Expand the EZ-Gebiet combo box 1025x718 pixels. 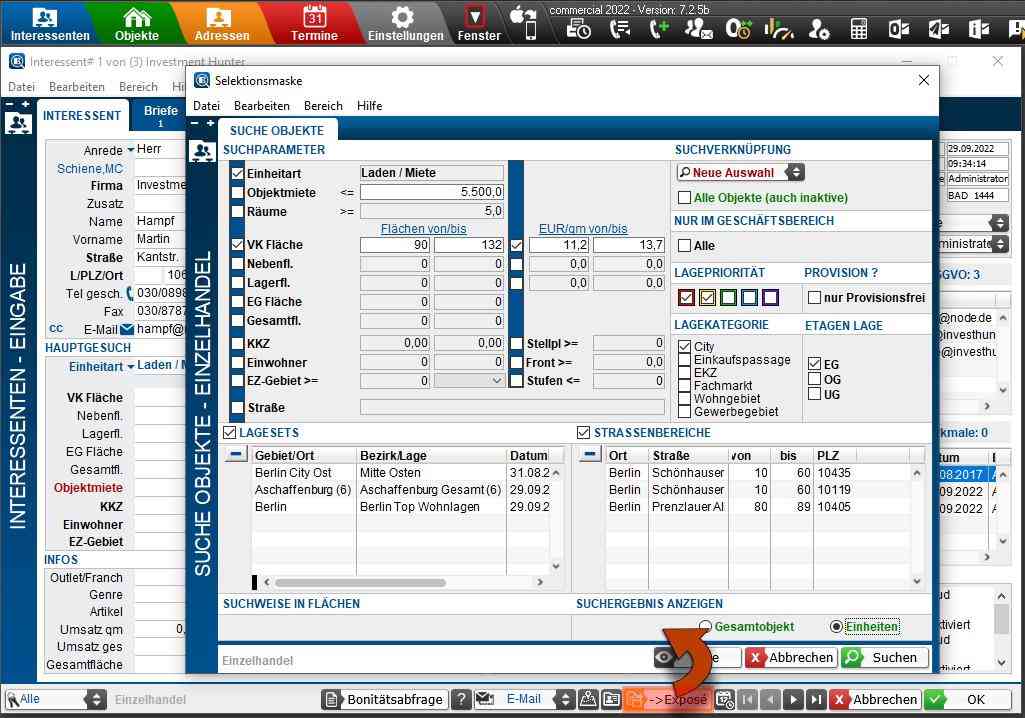497,381
